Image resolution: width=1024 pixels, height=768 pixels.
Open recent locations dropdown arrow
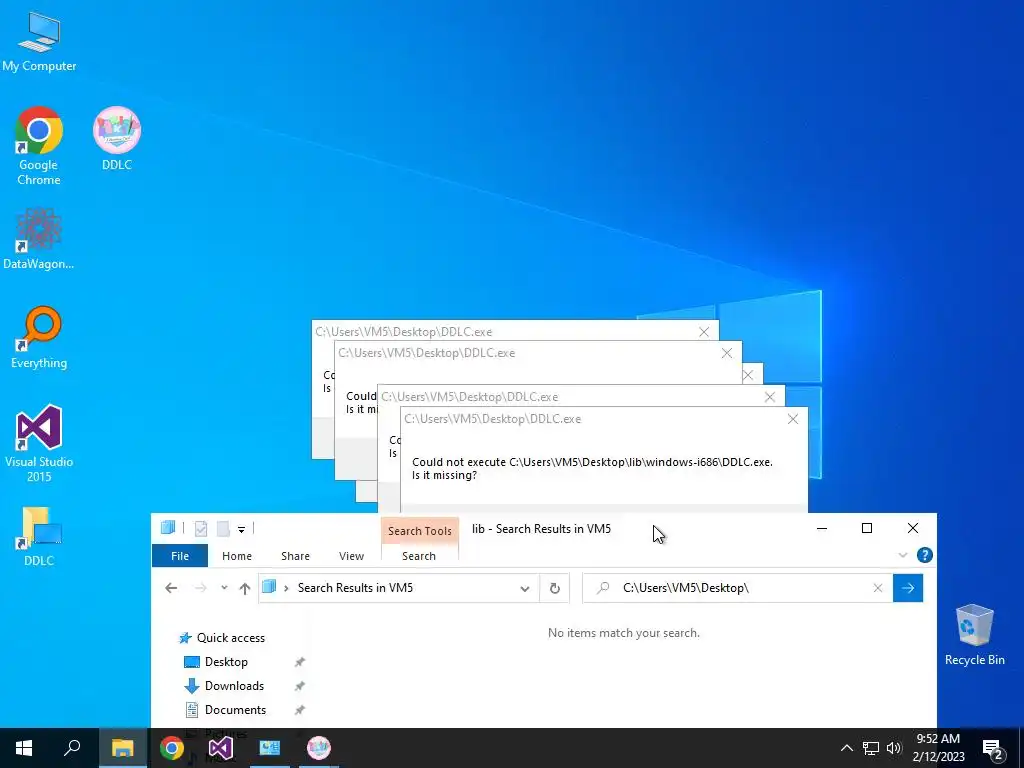pos(224,588)
